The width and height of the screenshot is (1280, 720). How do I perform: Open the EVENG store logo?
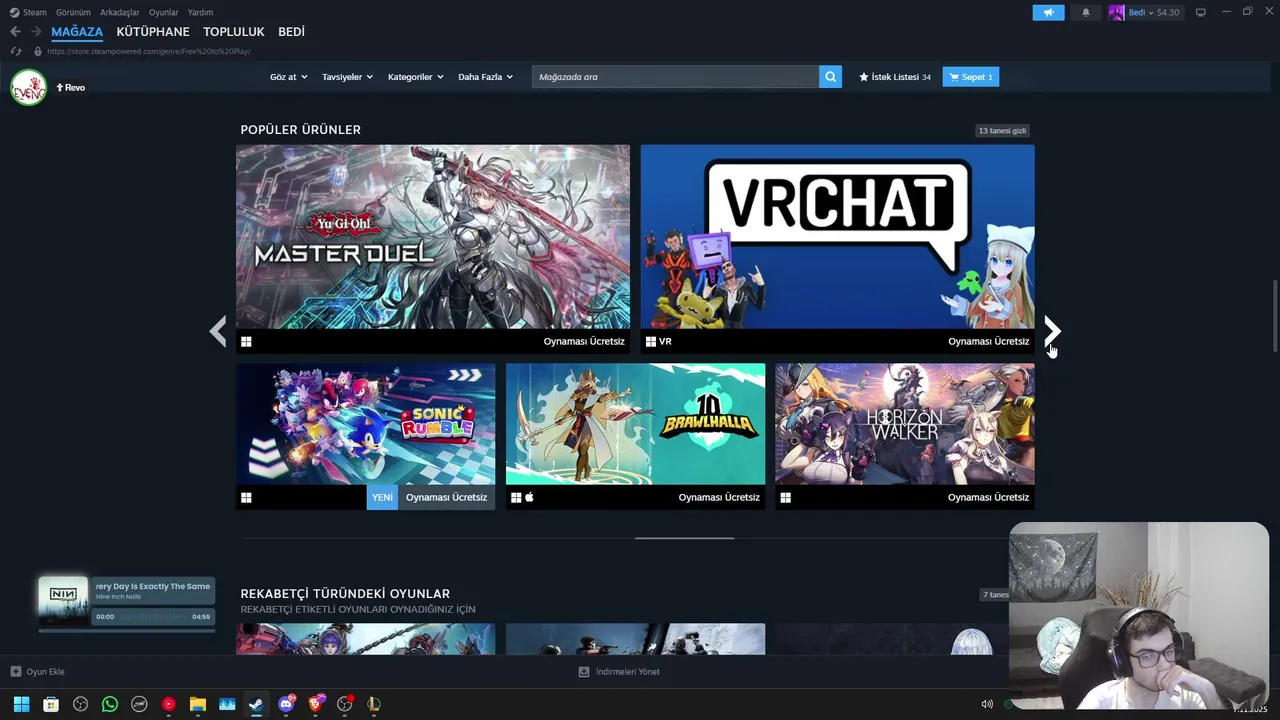(28, 88)
